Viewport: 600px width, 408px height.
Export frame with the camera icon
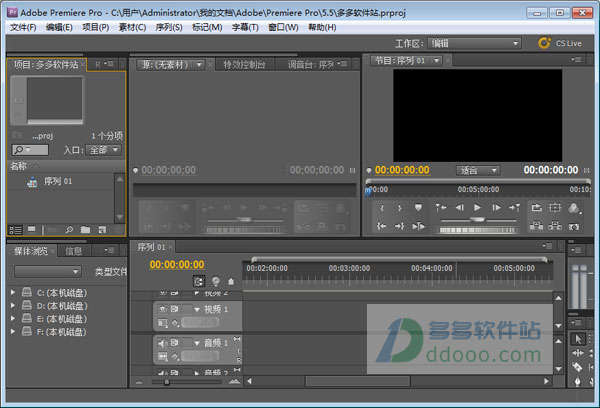click(574, 227)
